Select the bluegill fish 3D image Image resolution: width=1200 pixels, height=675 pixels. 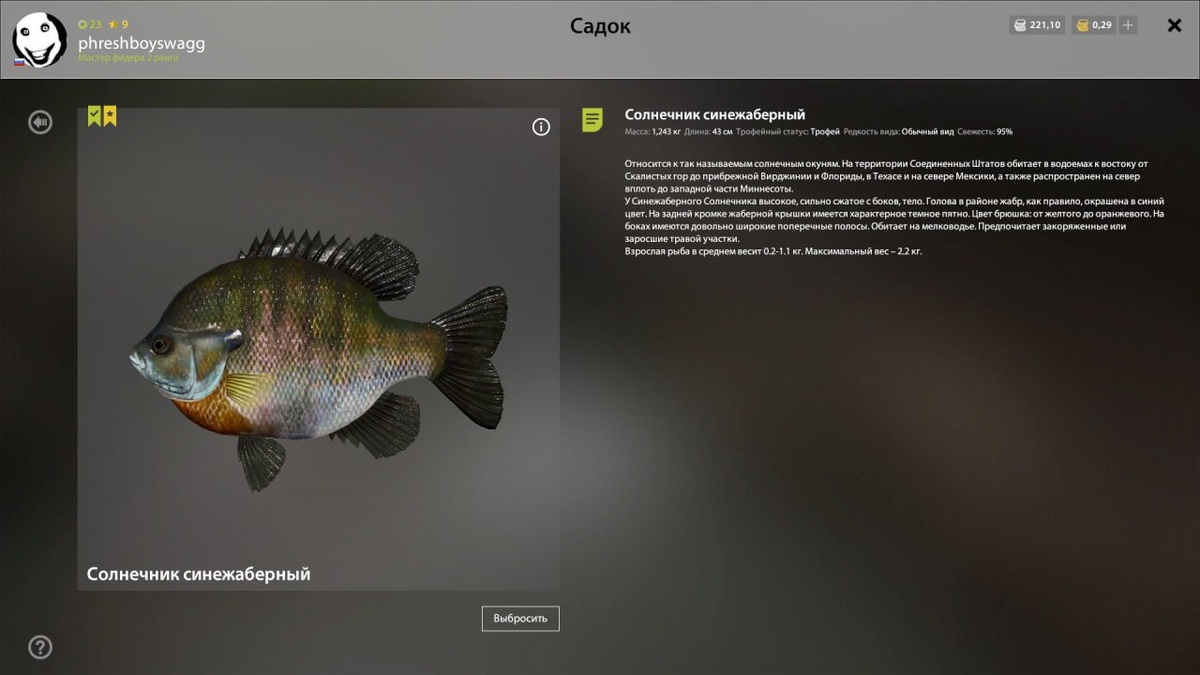click(x=319, y=358)
